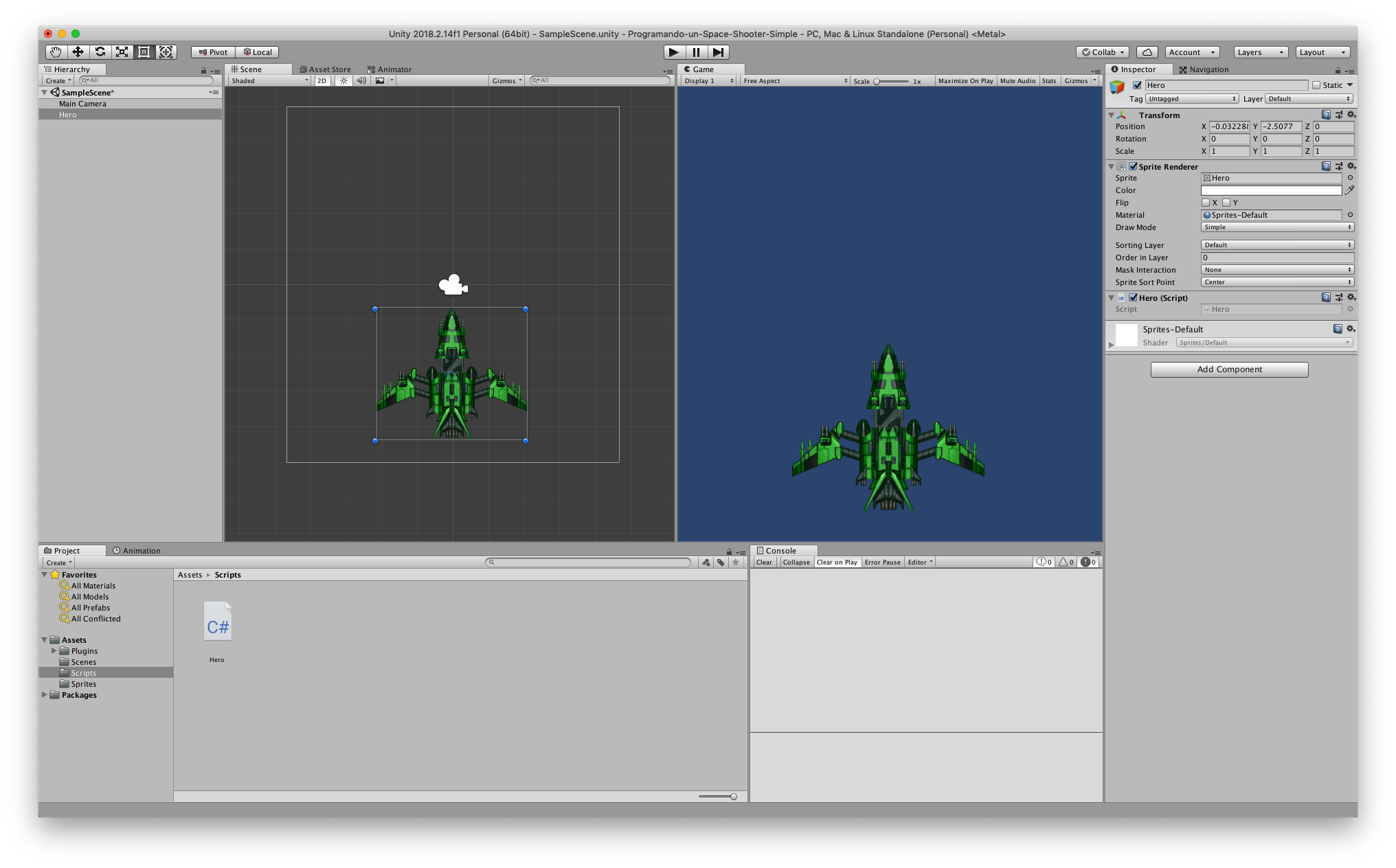The height and width of the screenshot is (868, 1396).
Task: Select the Move tool
Action: pyautogui.click(x=78, y=52)
